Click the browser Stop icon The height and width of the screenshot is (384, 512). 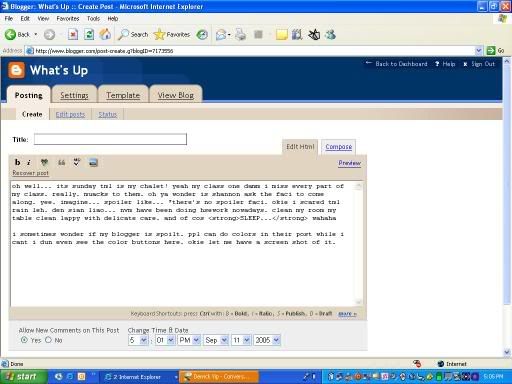coord(73,34)
